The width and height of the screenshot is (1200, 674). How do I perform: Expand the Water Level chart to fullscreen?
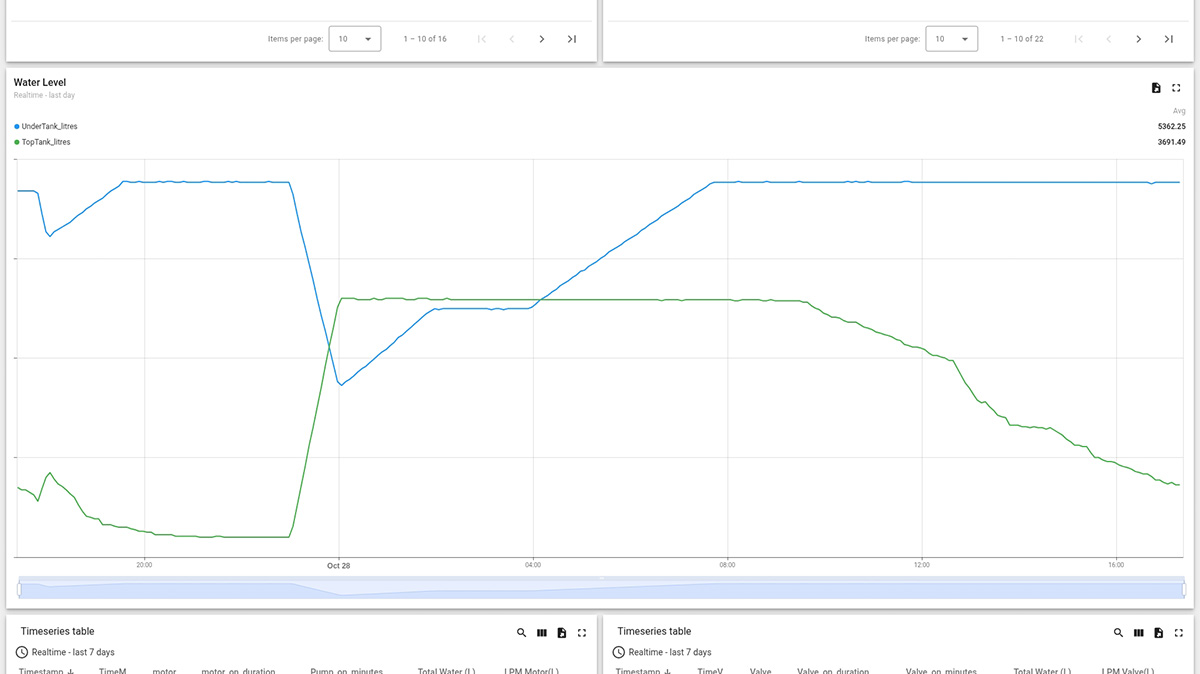coord(1176,87)
